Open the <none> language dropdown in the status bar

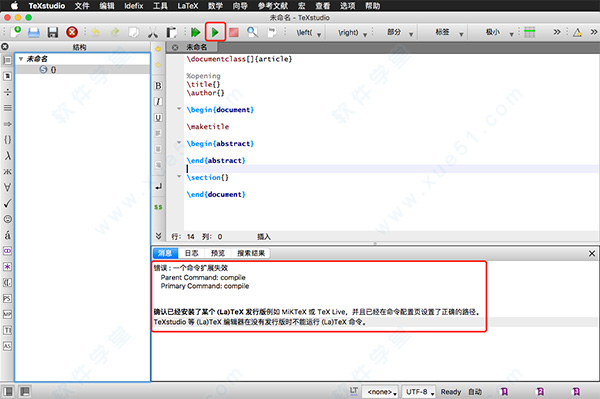click(381, 392)
